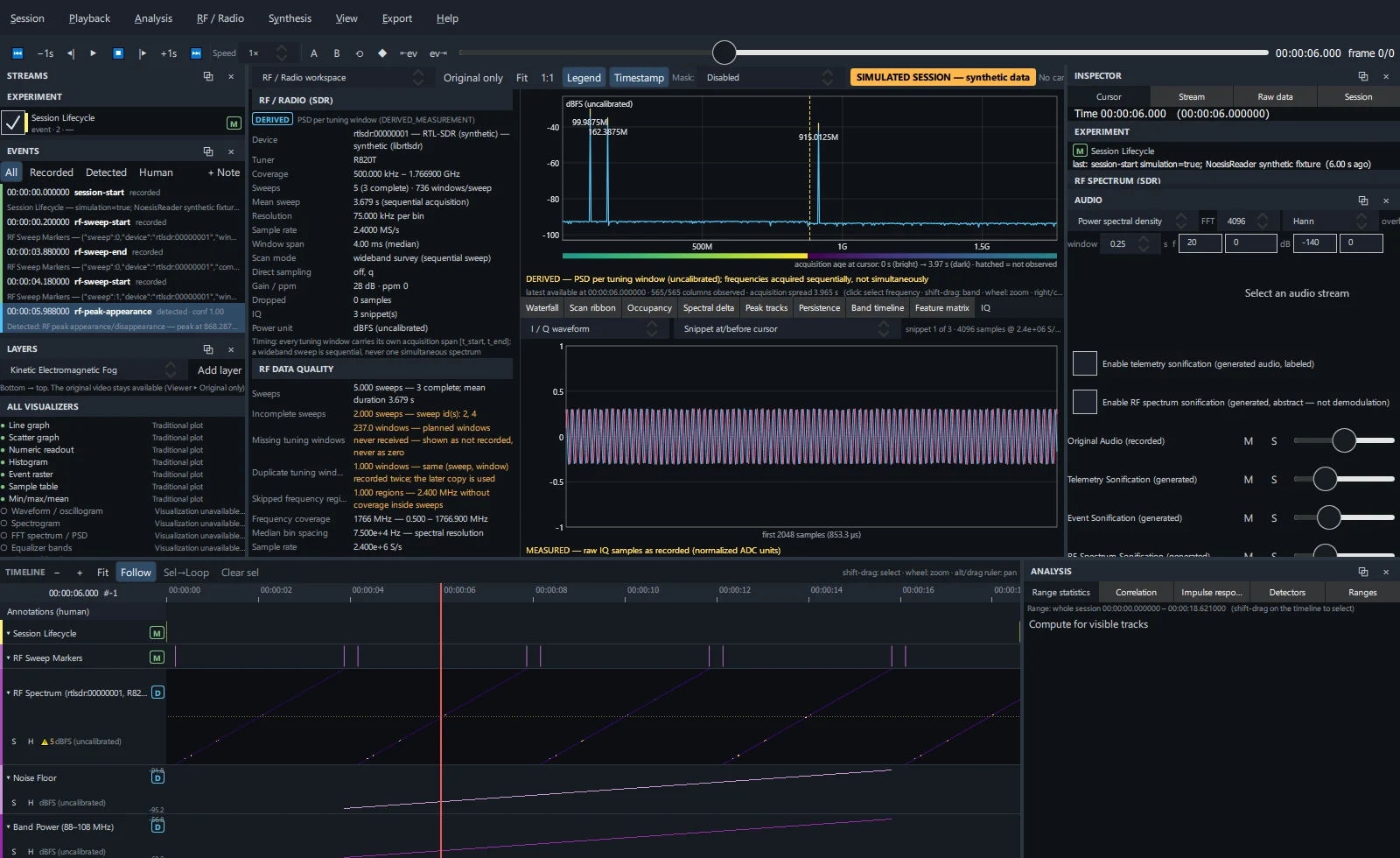The width and height of the screenshot is (1400, 858).
Task: Detach the Streams panel with float icon
Action: 208,76
